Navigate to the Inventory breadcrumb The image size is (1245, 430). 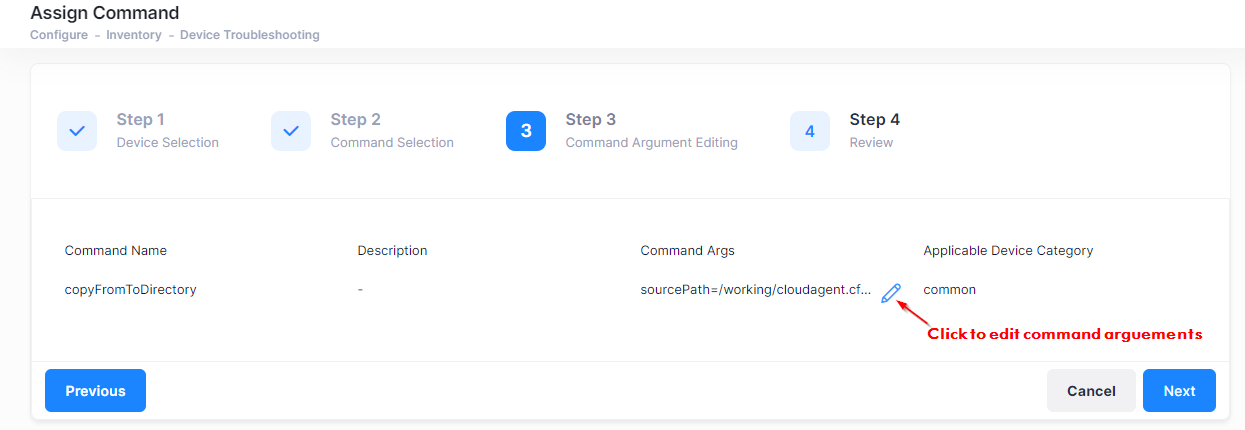(x=134, y=35)
